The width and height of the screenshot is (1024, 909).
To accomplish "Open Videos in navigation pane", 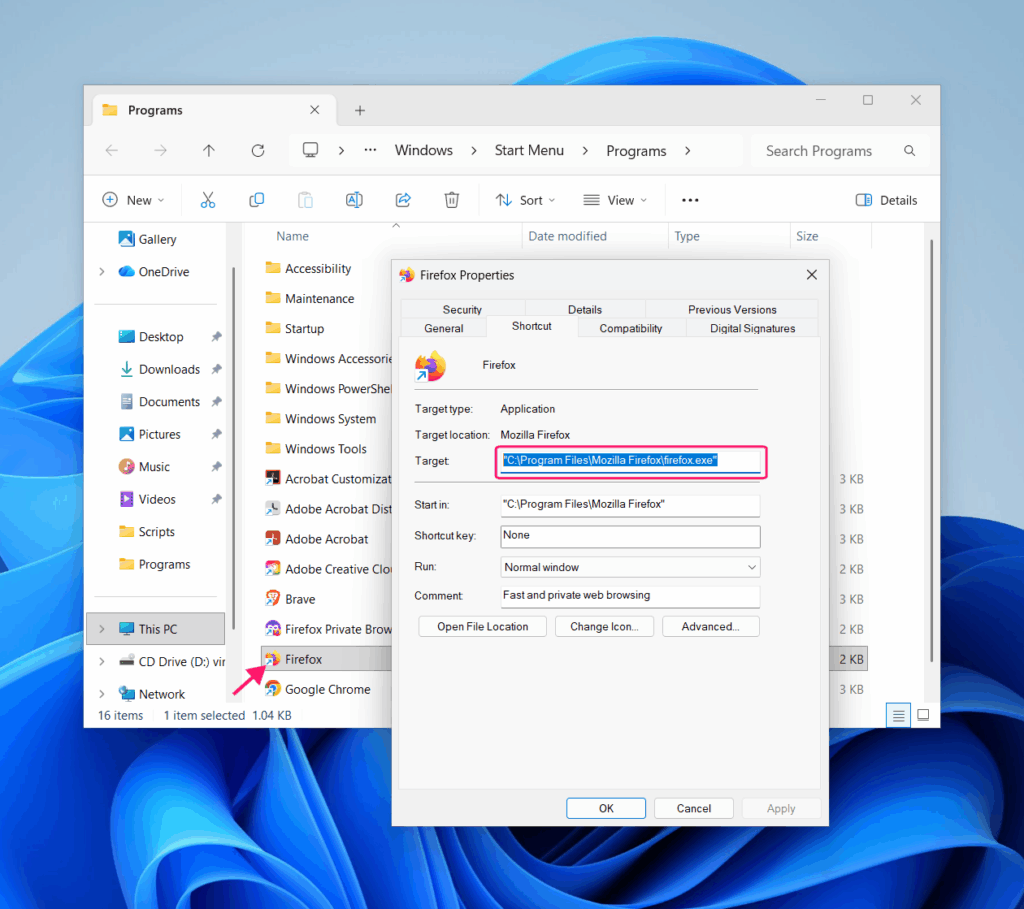I will click(157, 500).
